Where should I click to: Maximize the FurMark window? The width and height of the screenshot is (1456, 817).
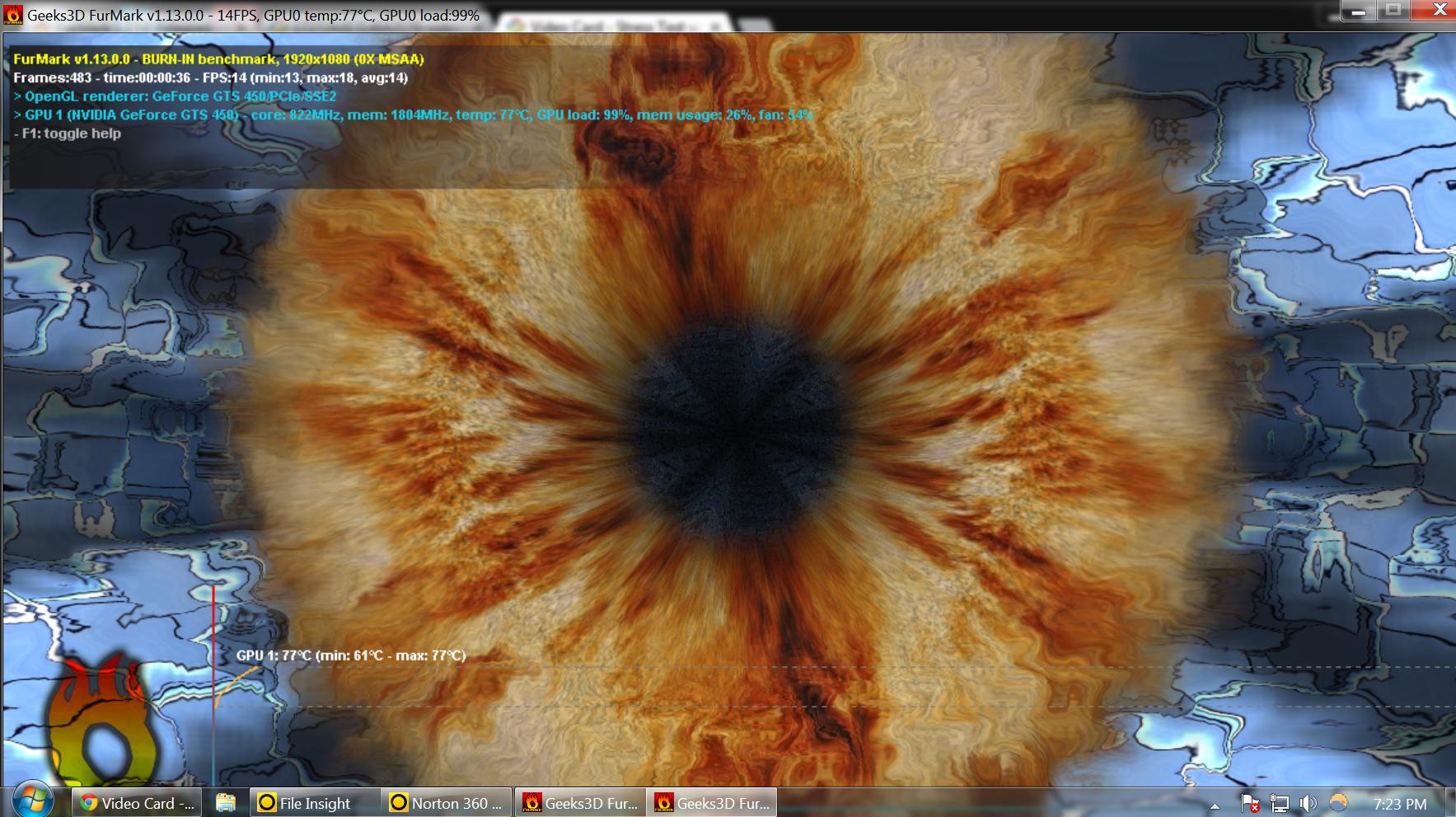pos(1393,10)
